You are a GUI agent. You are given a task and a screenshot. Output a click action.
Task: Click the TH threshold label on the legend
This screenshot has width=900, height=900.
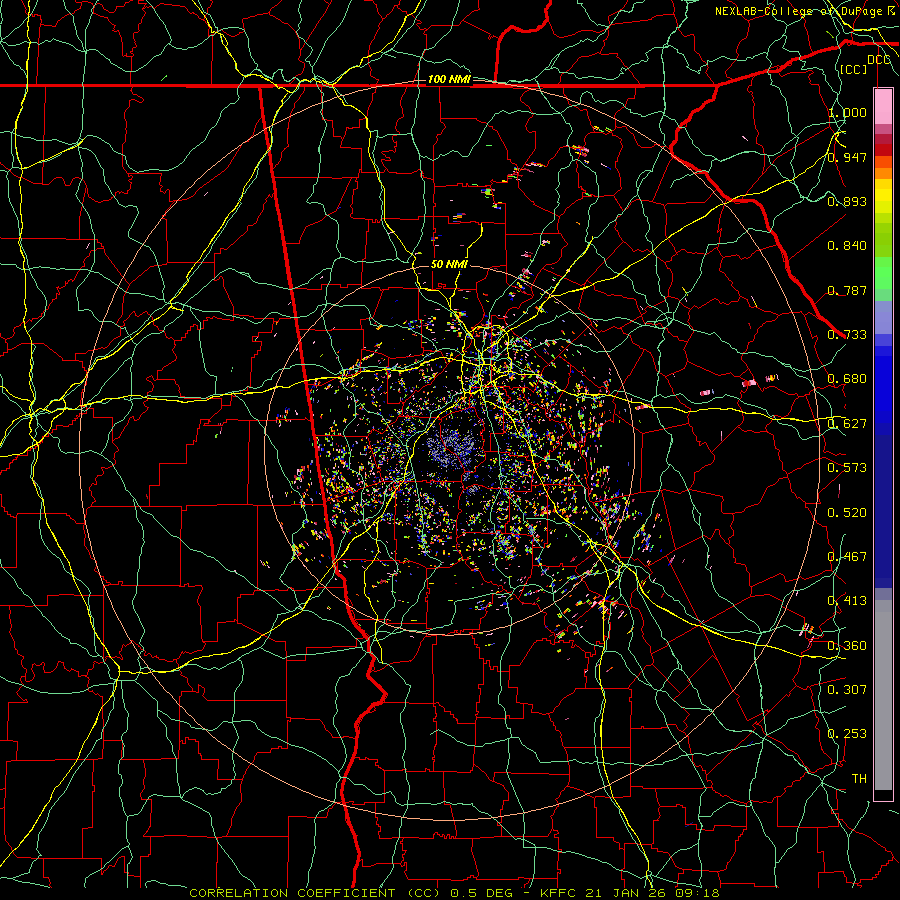coord(859,779)
